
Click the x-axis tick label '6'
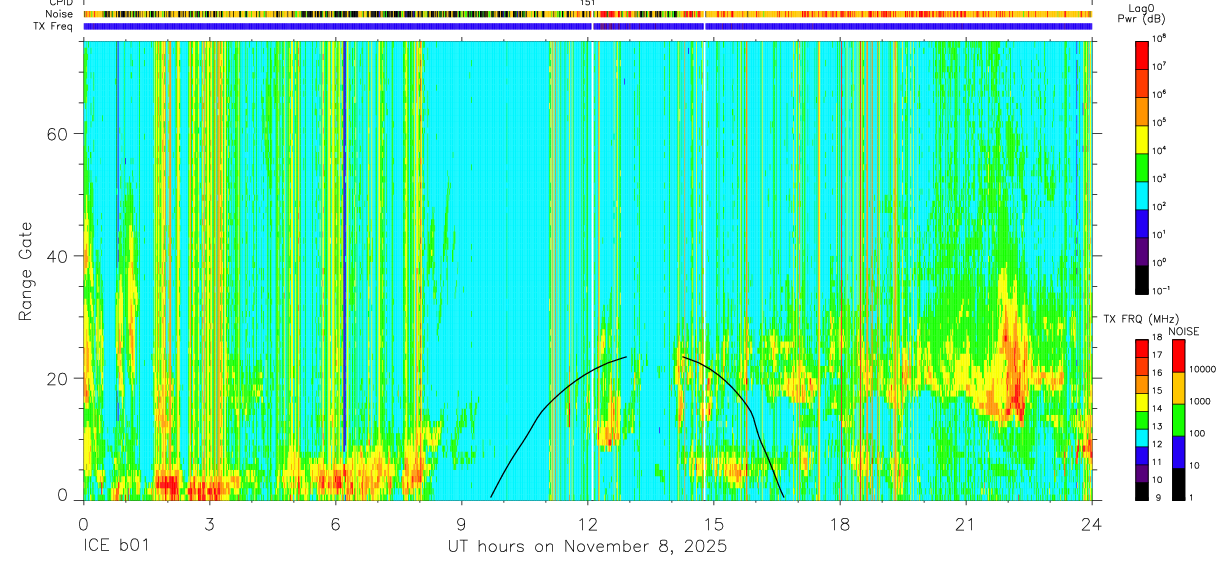coord(335,523)
